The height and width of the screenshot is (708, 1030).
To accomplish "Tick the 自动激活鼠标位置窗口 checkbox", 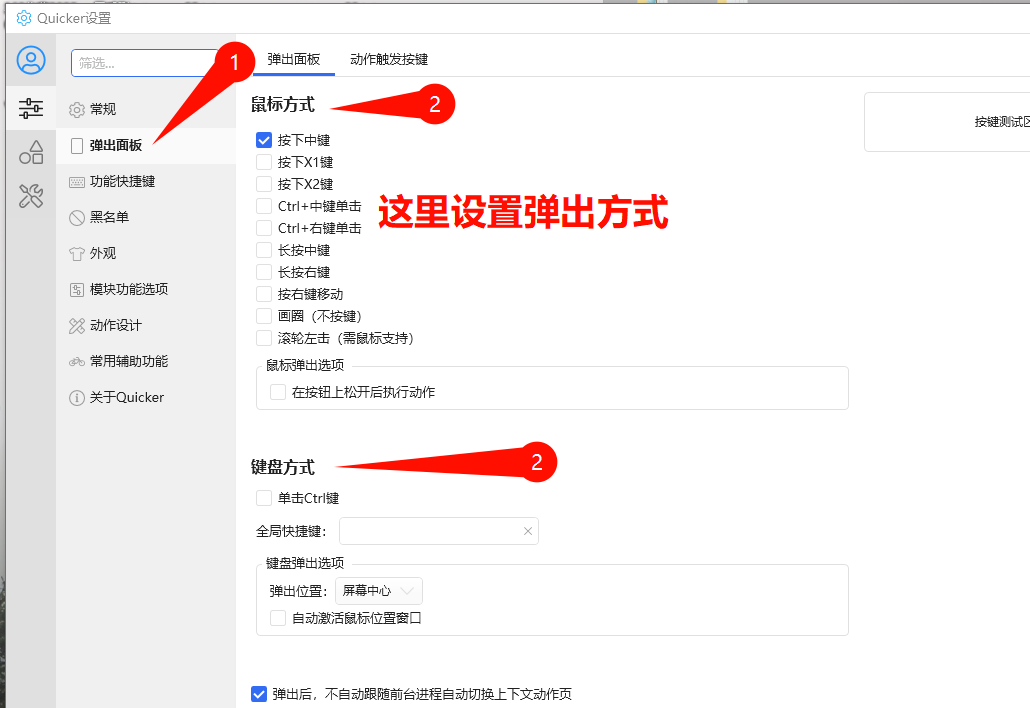I will tap(278, 618).
